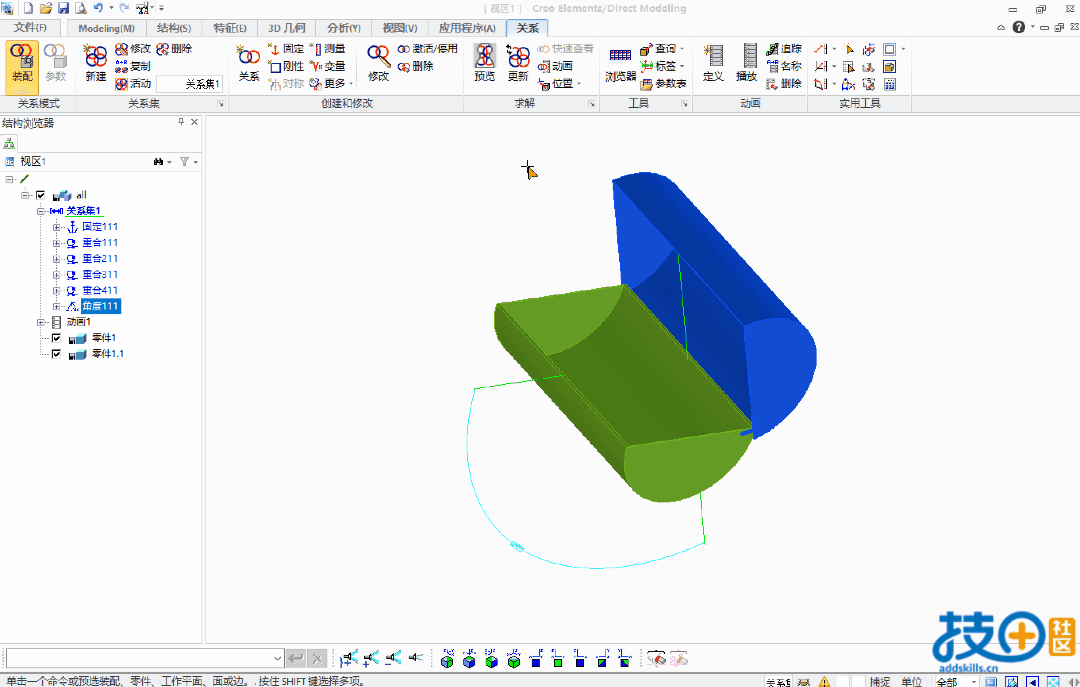1080x687 pixels.
Task: Select the 变量 relation tool
Action: (x=327, y=66)
